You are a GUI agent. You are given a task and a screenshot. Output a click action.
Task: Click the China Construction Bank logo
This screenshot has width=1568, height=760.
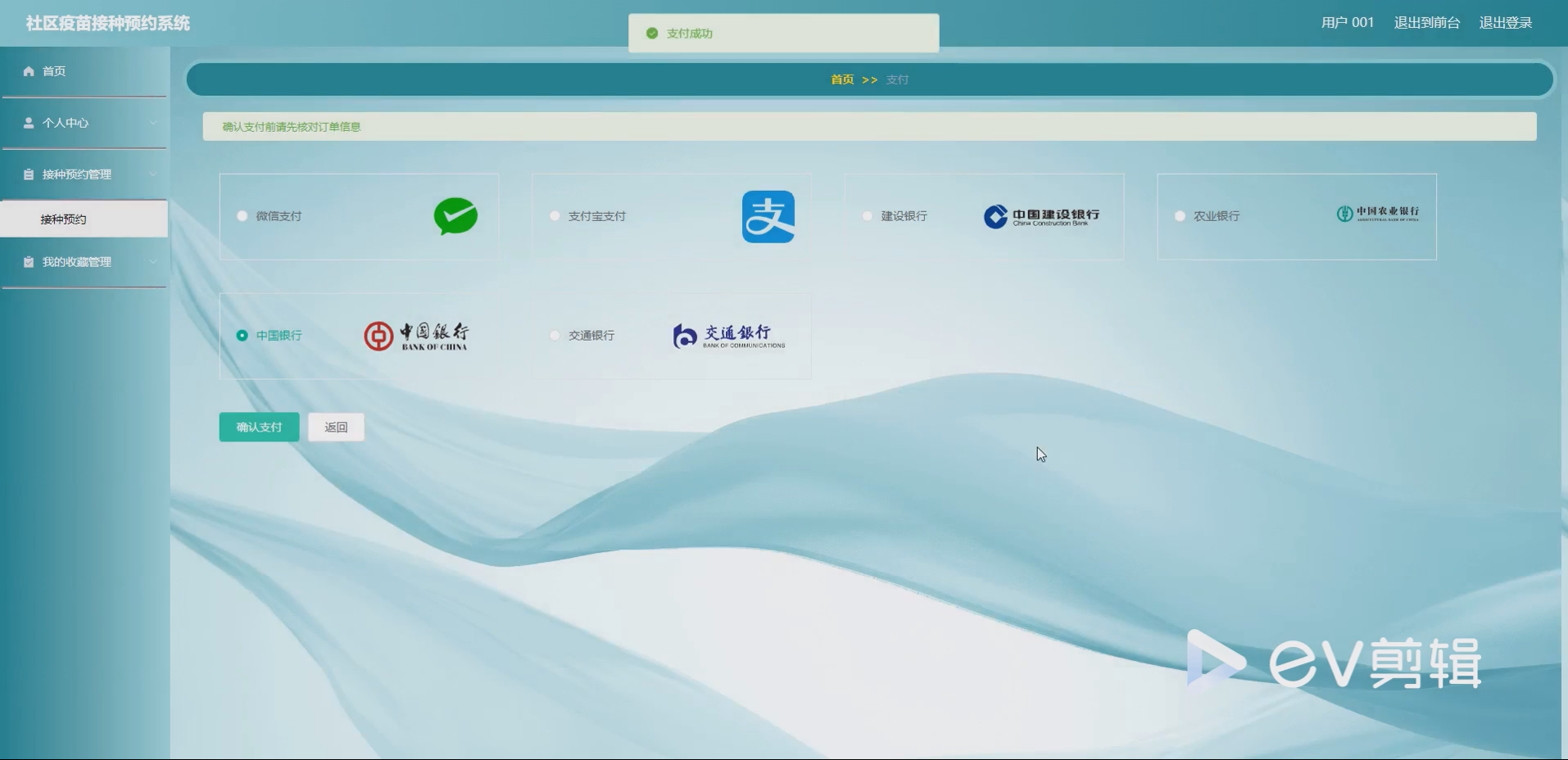1041,216
